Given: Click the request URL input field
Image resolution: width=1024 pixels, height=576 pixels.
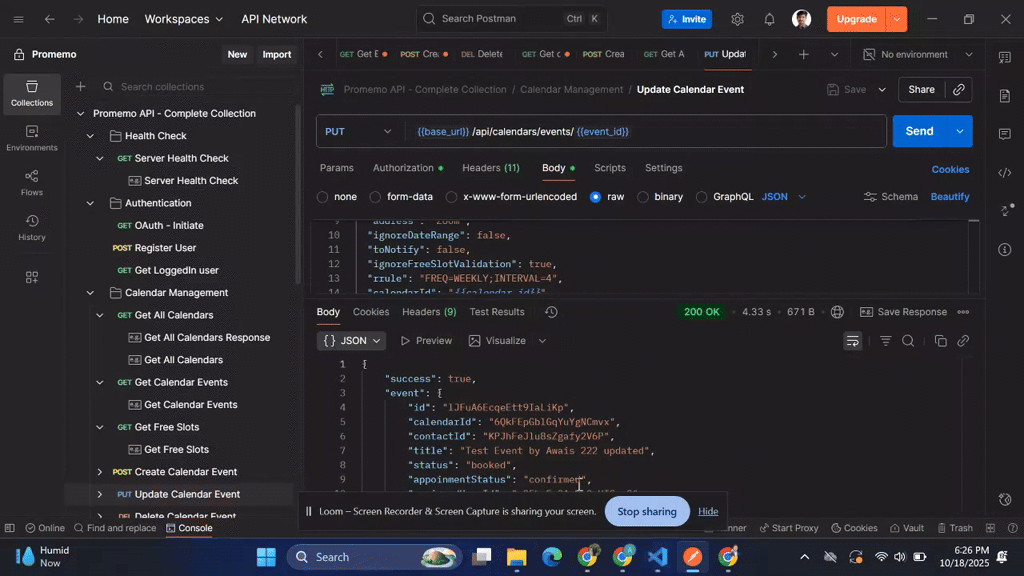Looking at the screenshot, I should pos(647,131).
